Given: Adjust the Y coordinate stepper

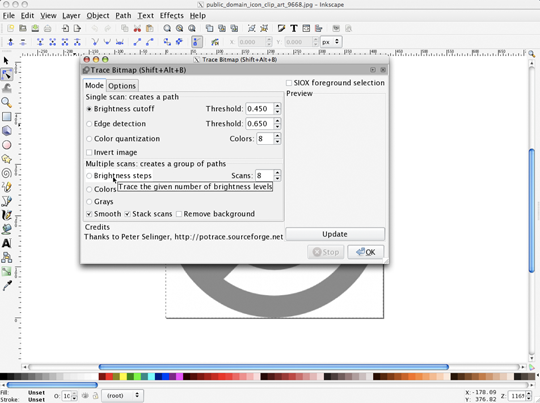Looking at the screenshot, I should tap(315, 42).
